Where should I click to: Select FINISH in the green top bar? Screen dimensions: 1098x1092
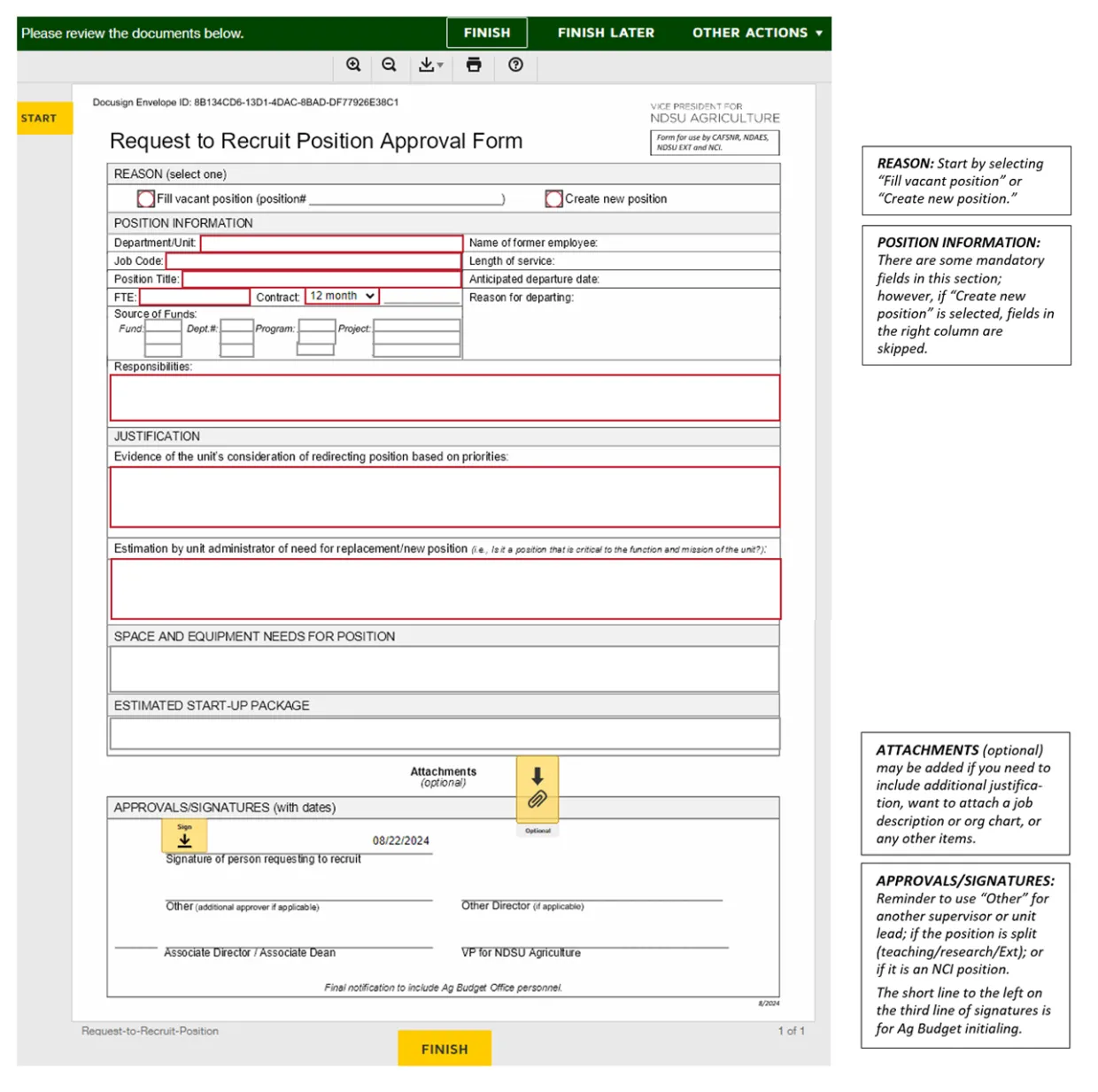pos(486,32)
